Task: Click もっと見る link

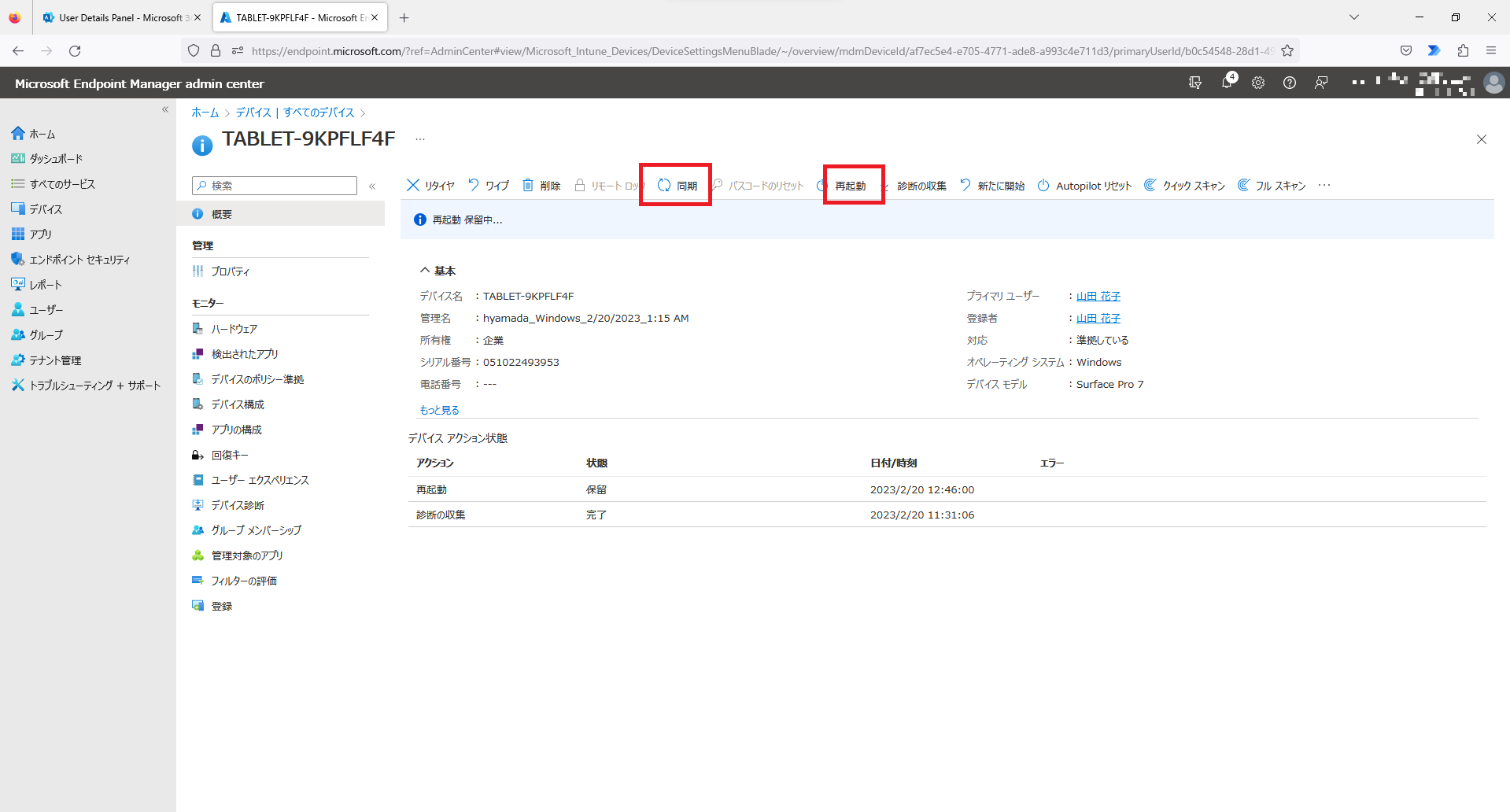Action: point(439,410)
